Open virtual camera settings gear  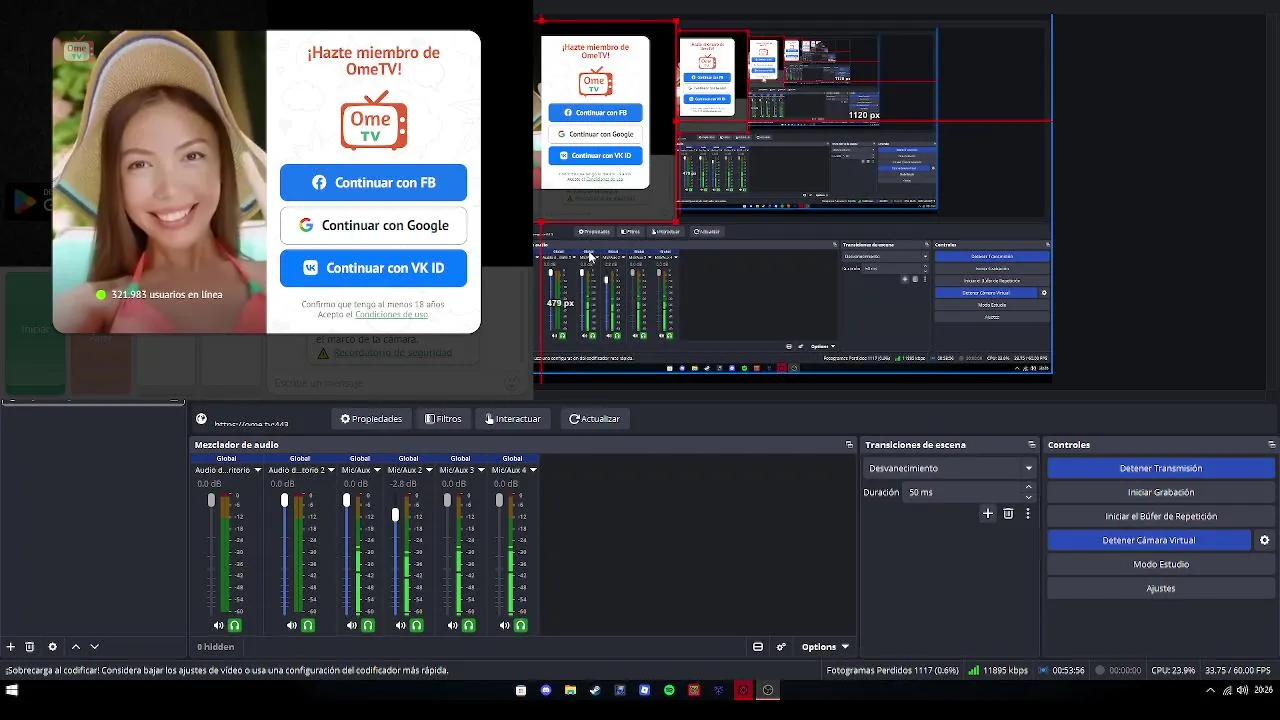click(1264, 540)
